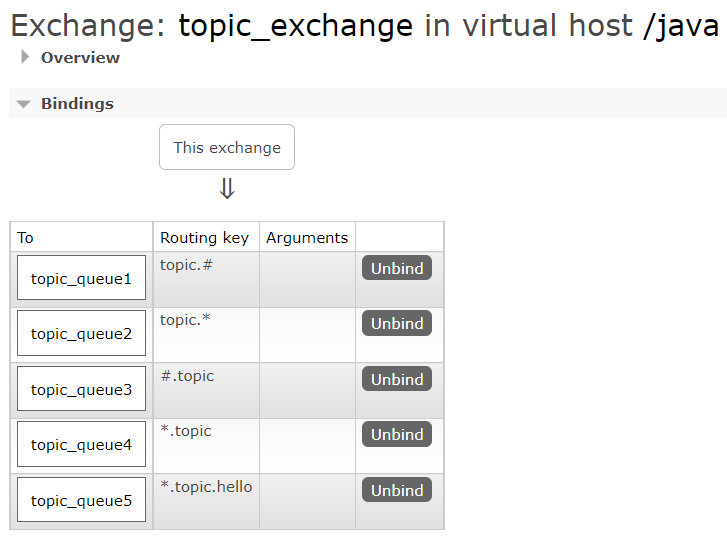
Task: Unbind topic_queue5 with key *.topic.hello
Action: pos(397,491)
